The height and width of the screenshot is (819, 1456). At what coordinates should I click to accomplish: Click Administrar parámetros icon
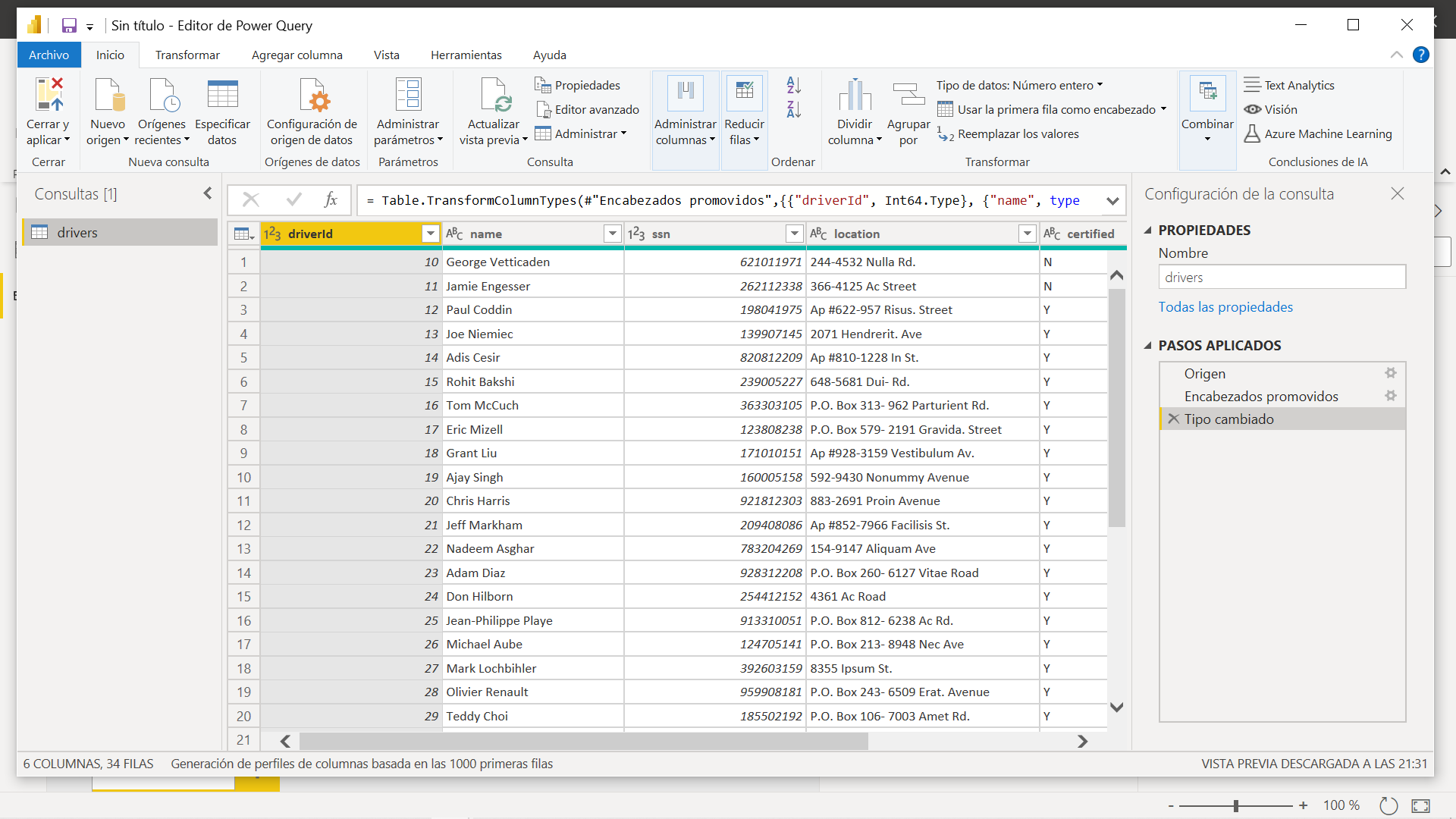[408, 95]
